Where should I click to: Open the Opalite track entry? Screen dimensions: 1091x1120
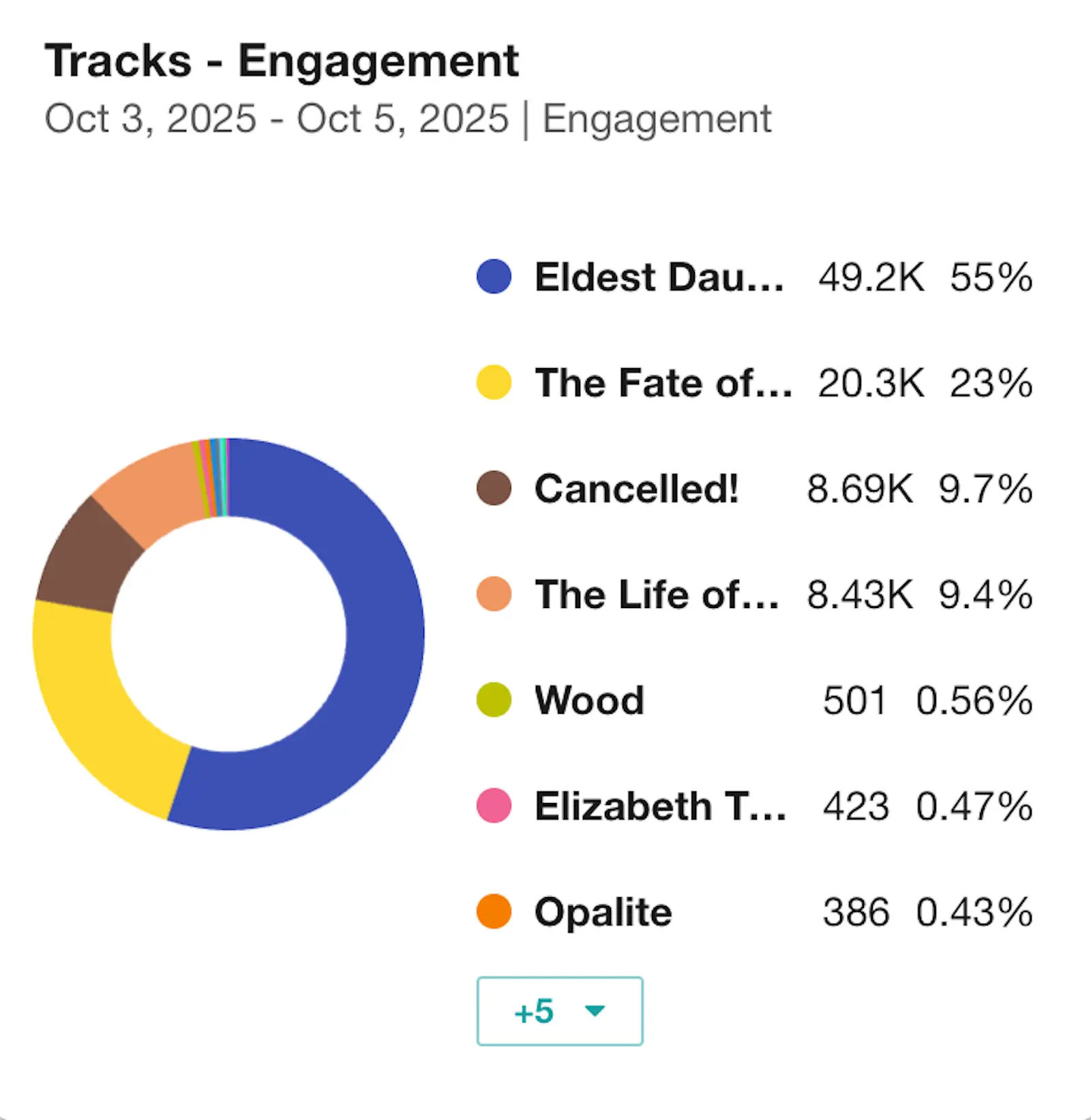pos(603,912)
